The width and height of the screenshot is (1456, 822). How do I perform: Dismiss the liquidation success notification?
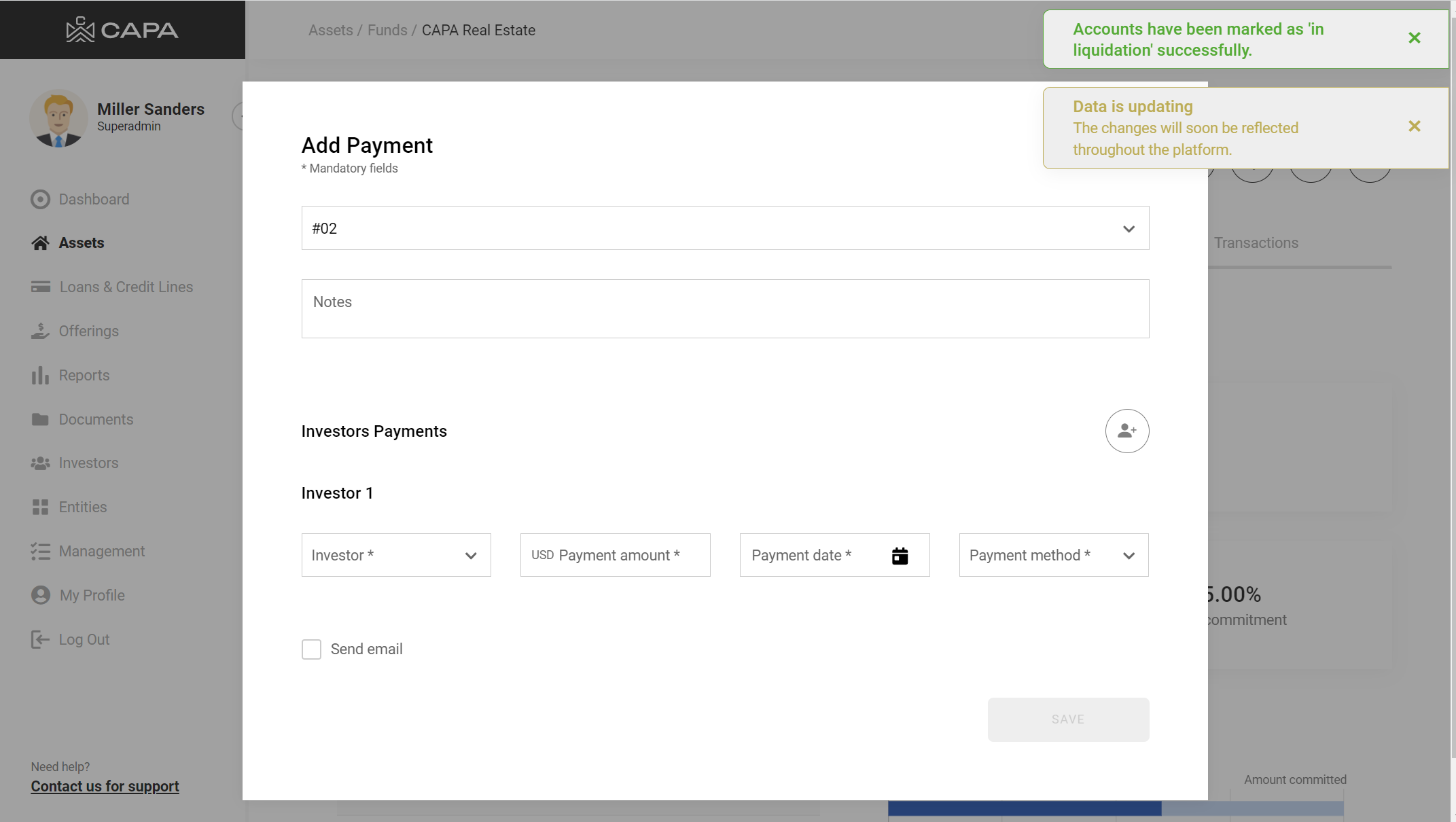coord(1414,38)
